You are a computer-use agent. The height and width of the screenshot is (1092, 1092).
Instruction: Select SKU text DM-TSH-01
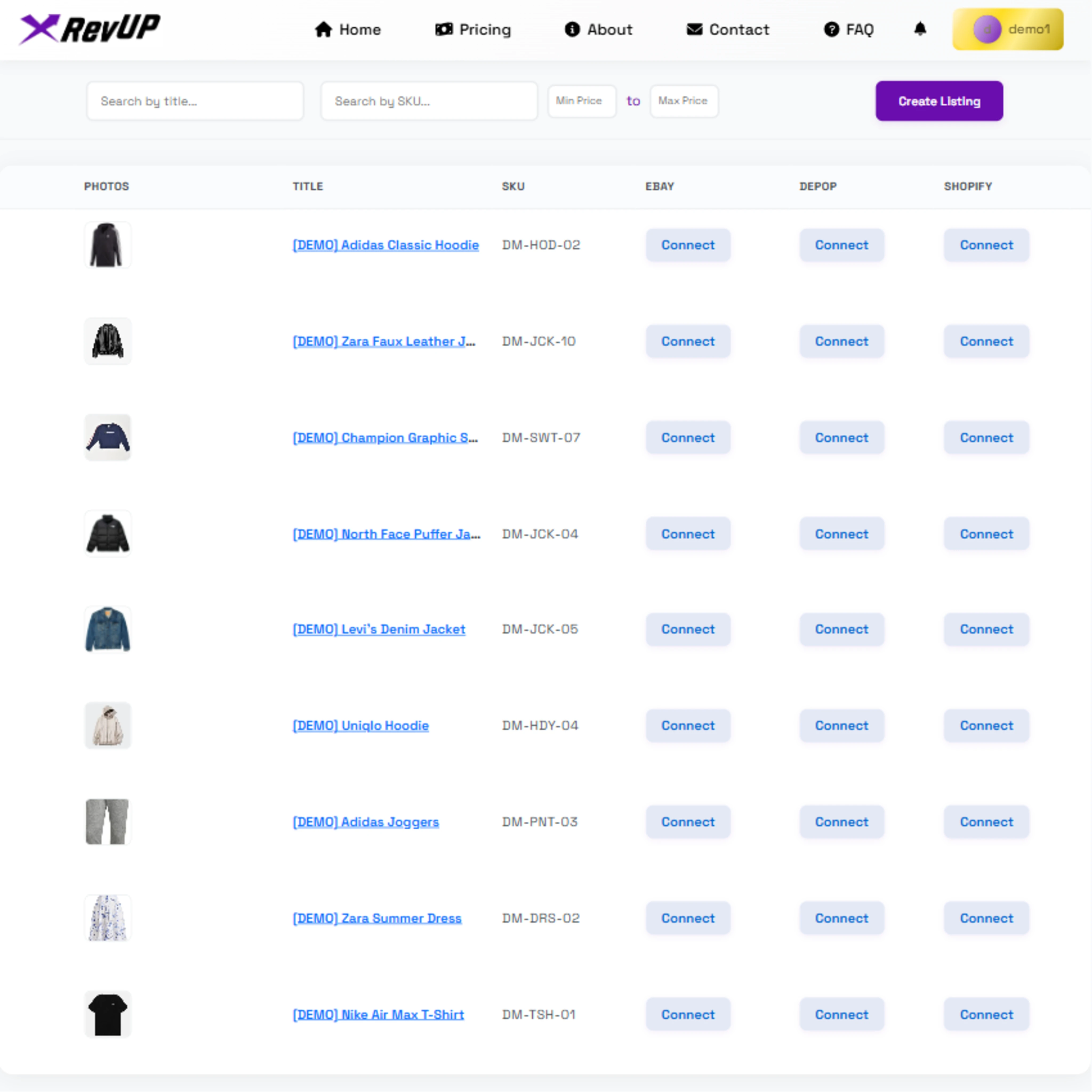click(x=539, y=1015)
